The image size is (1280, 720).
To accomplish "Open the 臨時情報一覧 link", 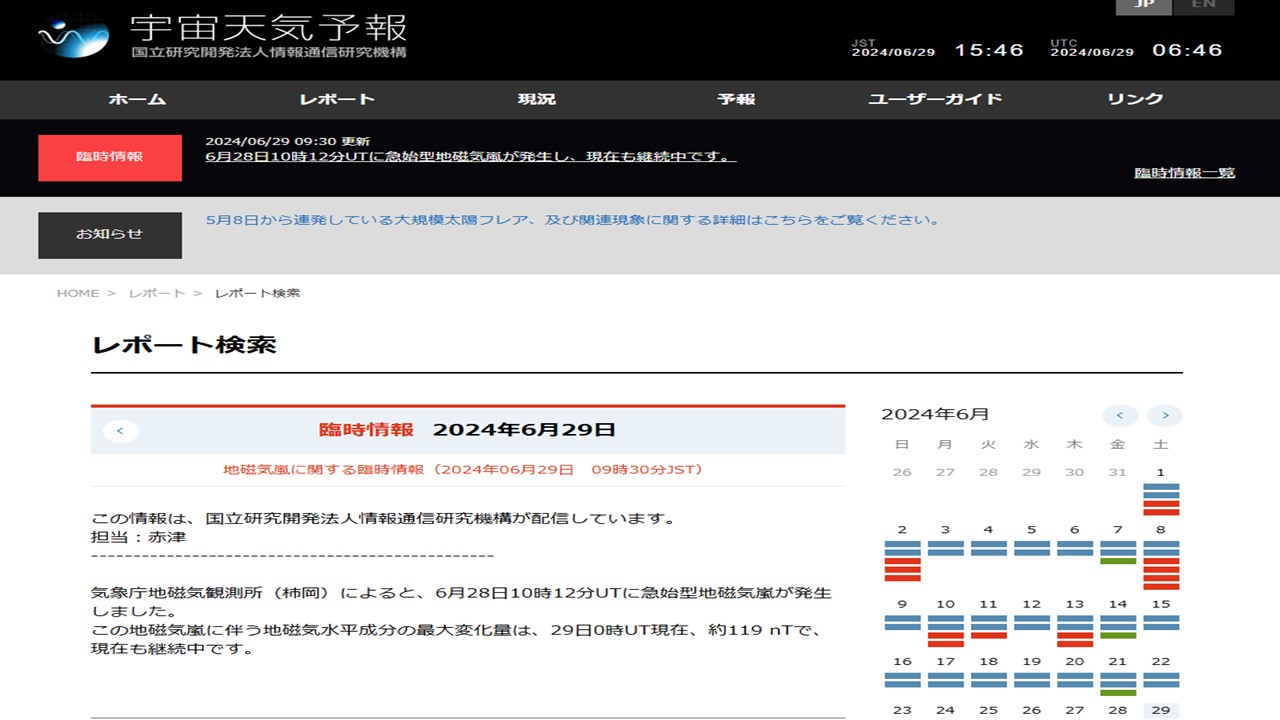I will point(1184,173).
